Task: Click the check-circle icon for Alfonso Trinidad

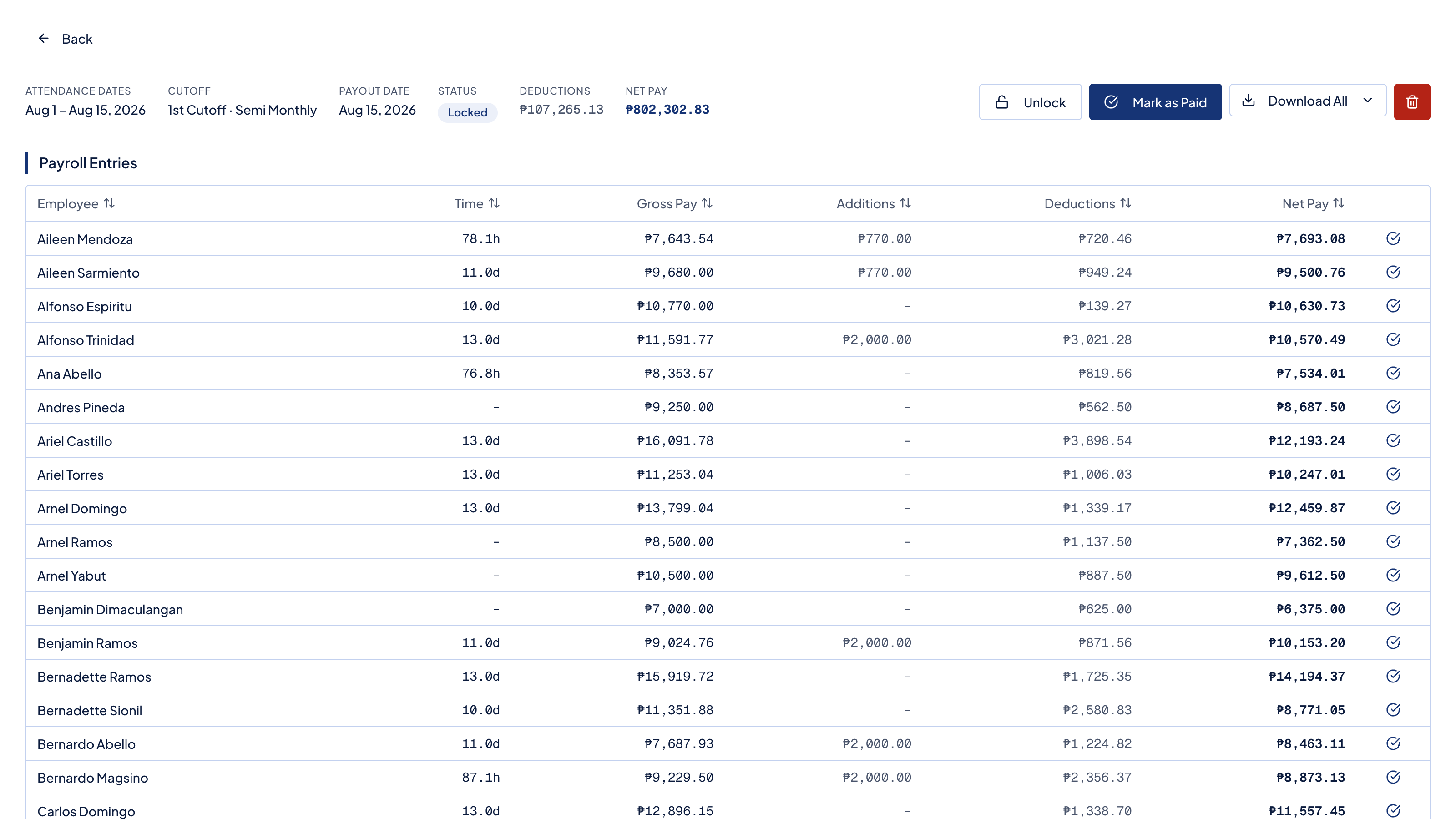Action: 1393,340
